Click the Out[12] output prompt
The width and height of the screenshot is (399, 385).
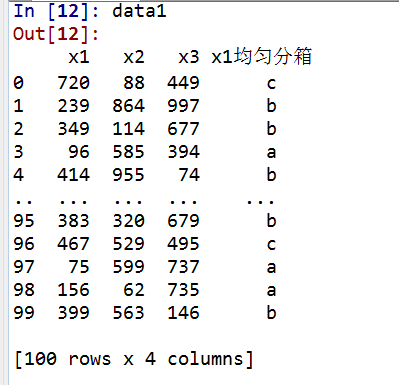(x=56, y=34)
